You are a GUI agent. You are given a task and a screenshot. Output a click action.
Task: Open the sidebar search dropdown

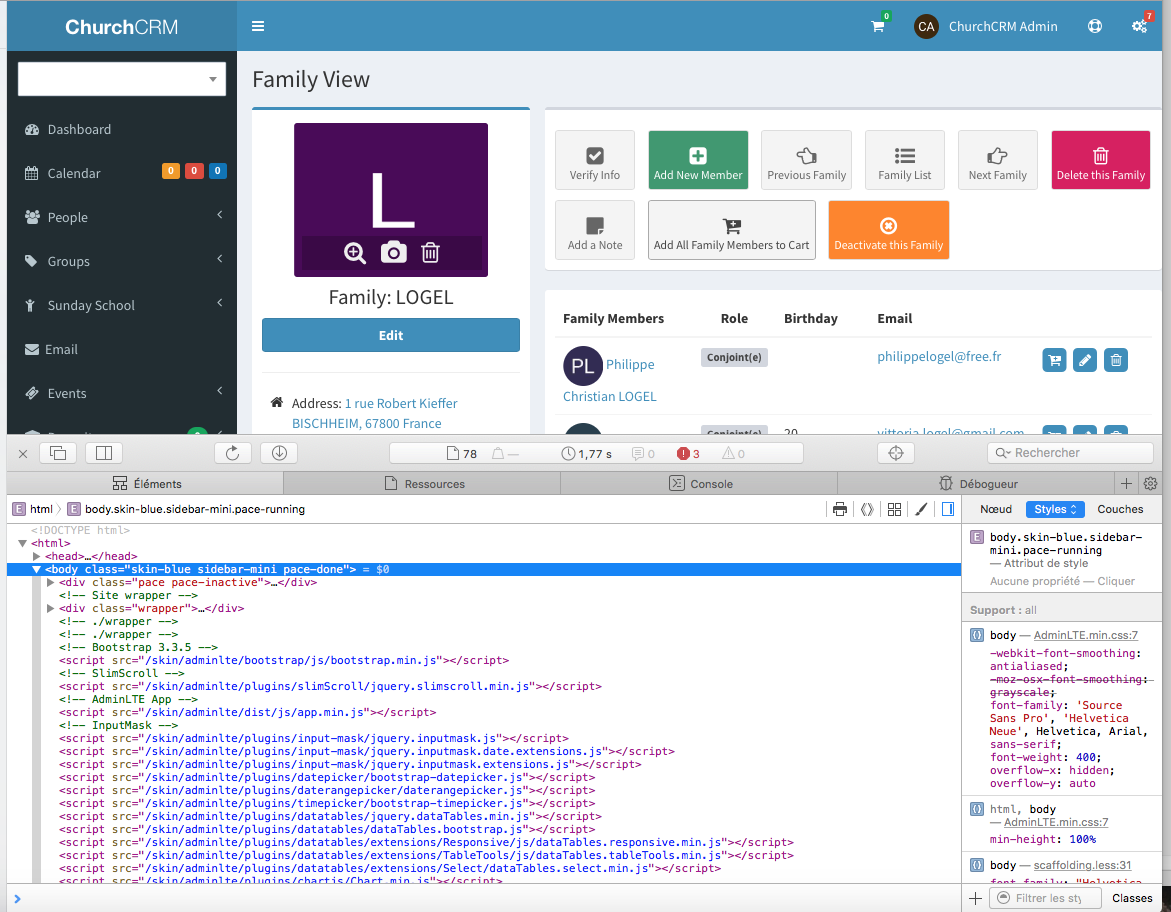click(x=122, y=79)
